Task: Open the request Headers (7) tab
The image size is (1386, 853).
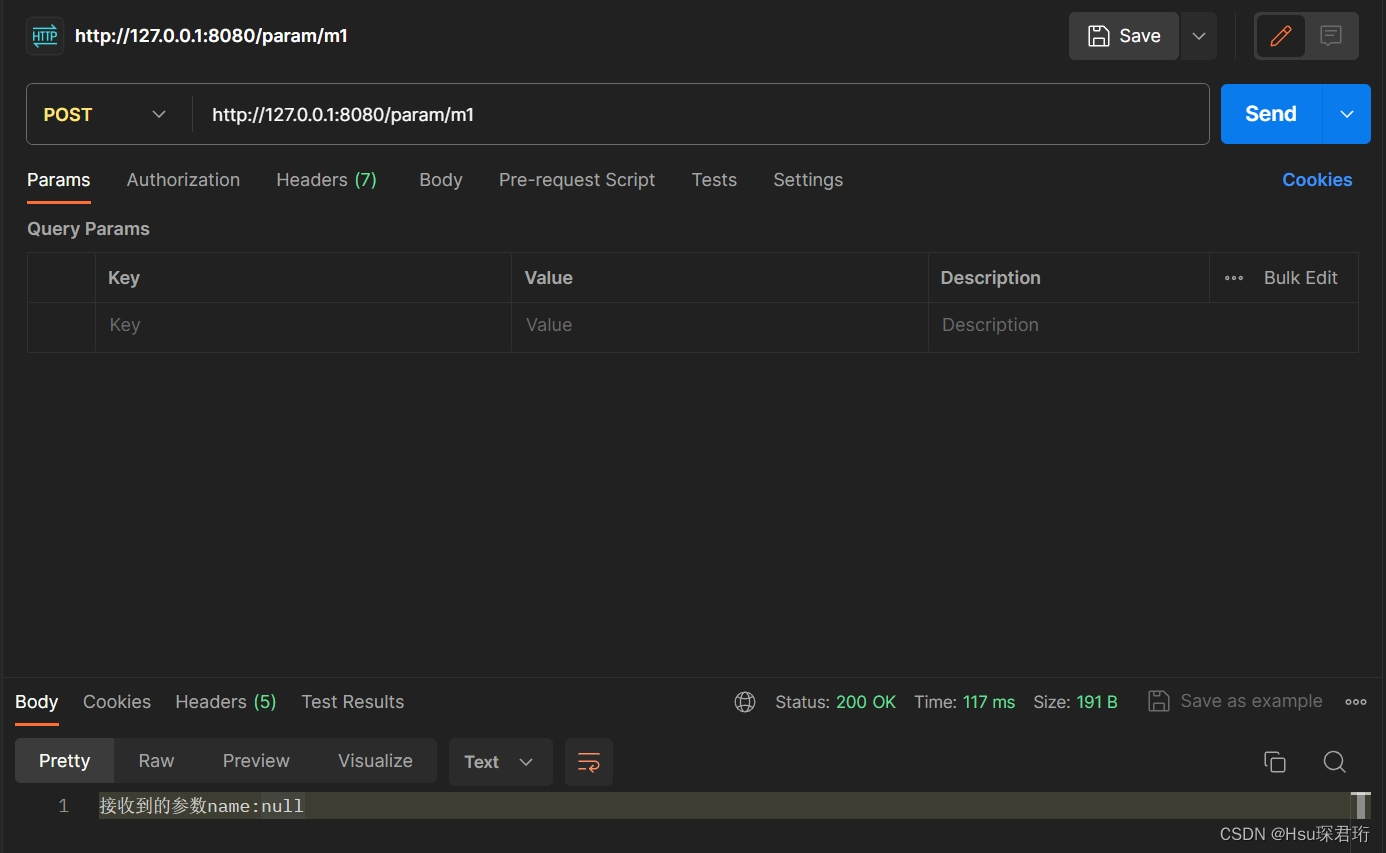Action: click(326, 180)
